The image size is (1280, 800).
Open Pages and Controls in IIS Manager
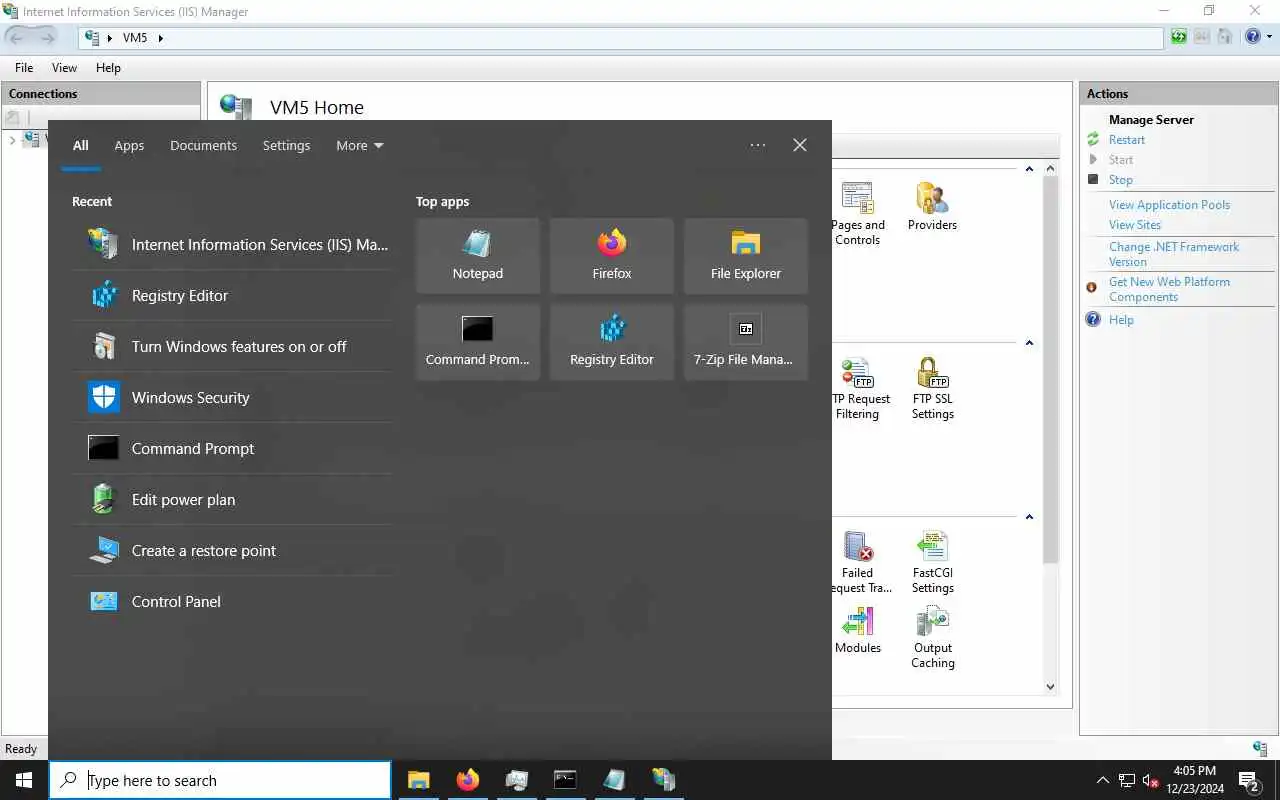coord(857,214)
